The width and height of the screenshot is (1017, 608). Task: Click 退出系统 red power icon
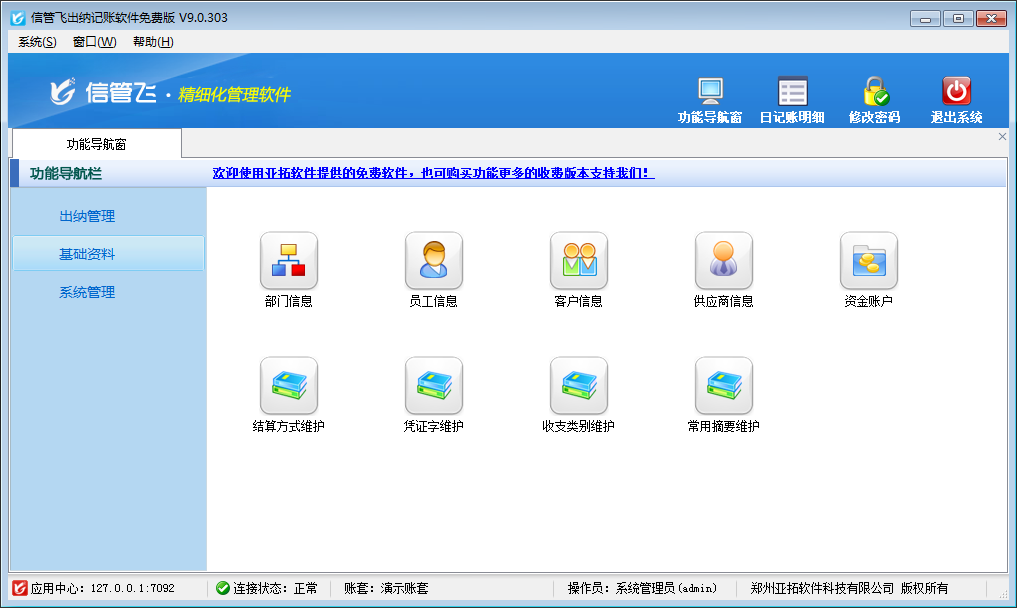point(957,92)
